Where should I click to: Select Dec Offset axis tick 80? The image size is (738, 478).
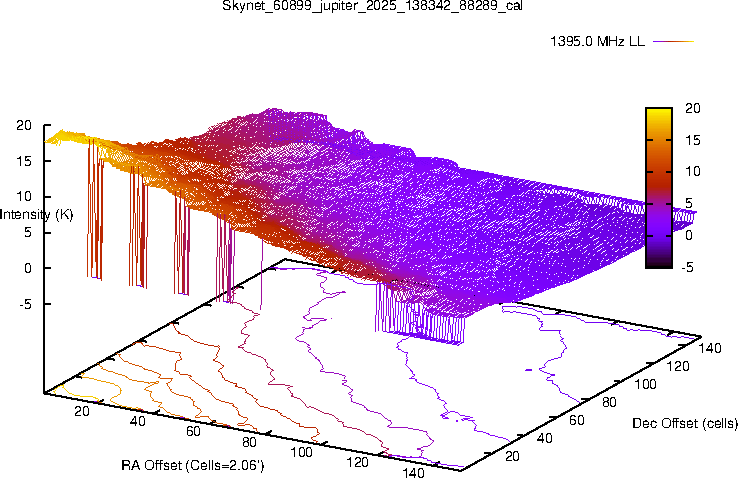tap(610, 402)
